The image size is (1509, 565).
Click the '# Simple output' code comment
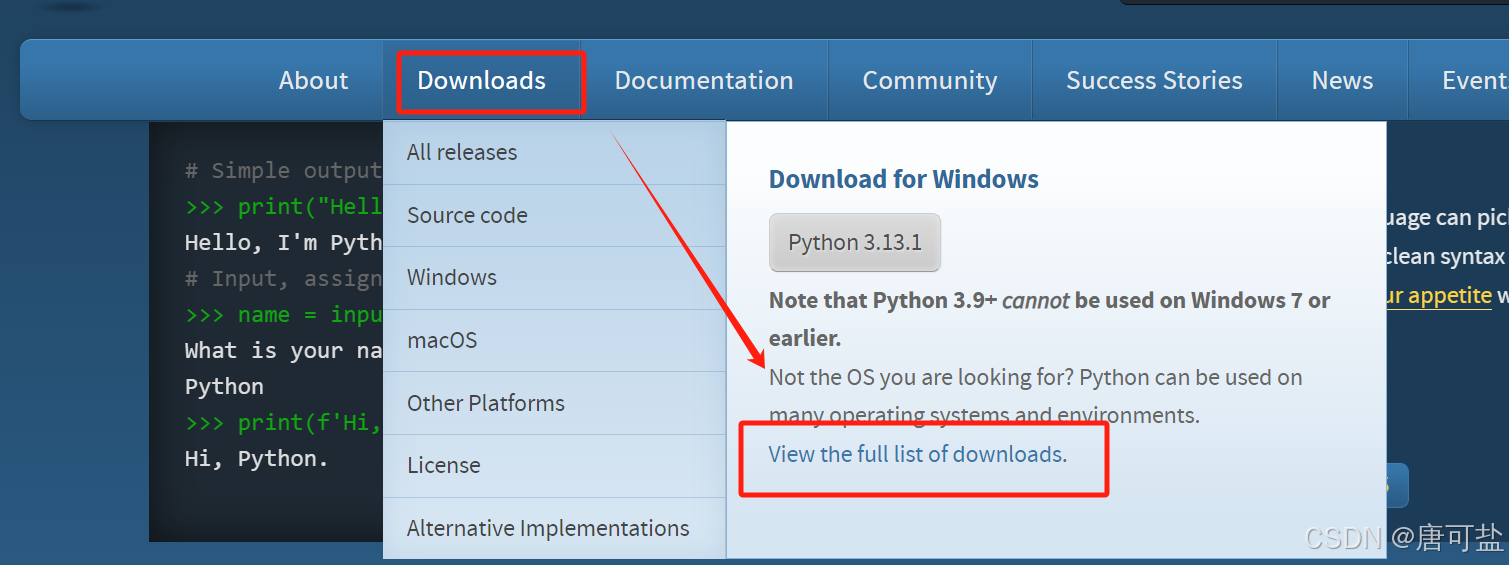click(284, 171)
